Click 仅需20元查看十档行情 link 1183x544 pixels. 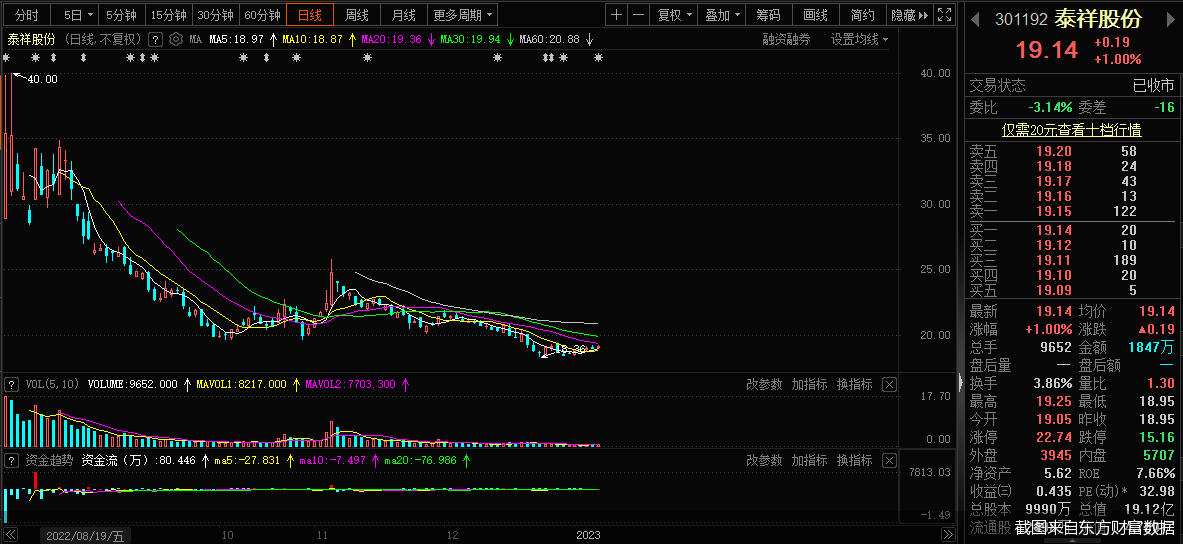click(1072, 130)
